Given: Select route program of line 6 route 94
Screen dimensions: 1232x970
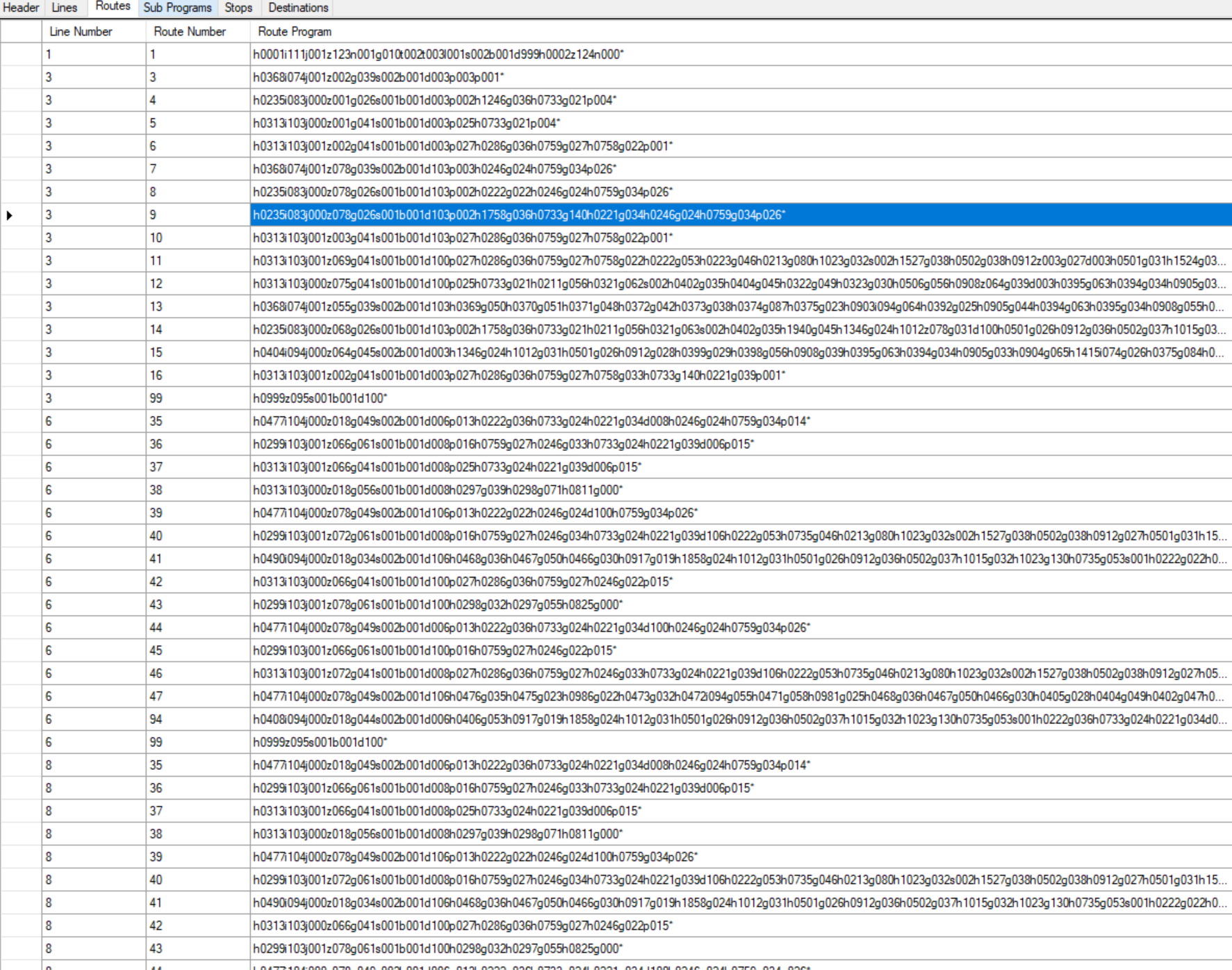Looking at the screenshot, I should click(741, 719).
